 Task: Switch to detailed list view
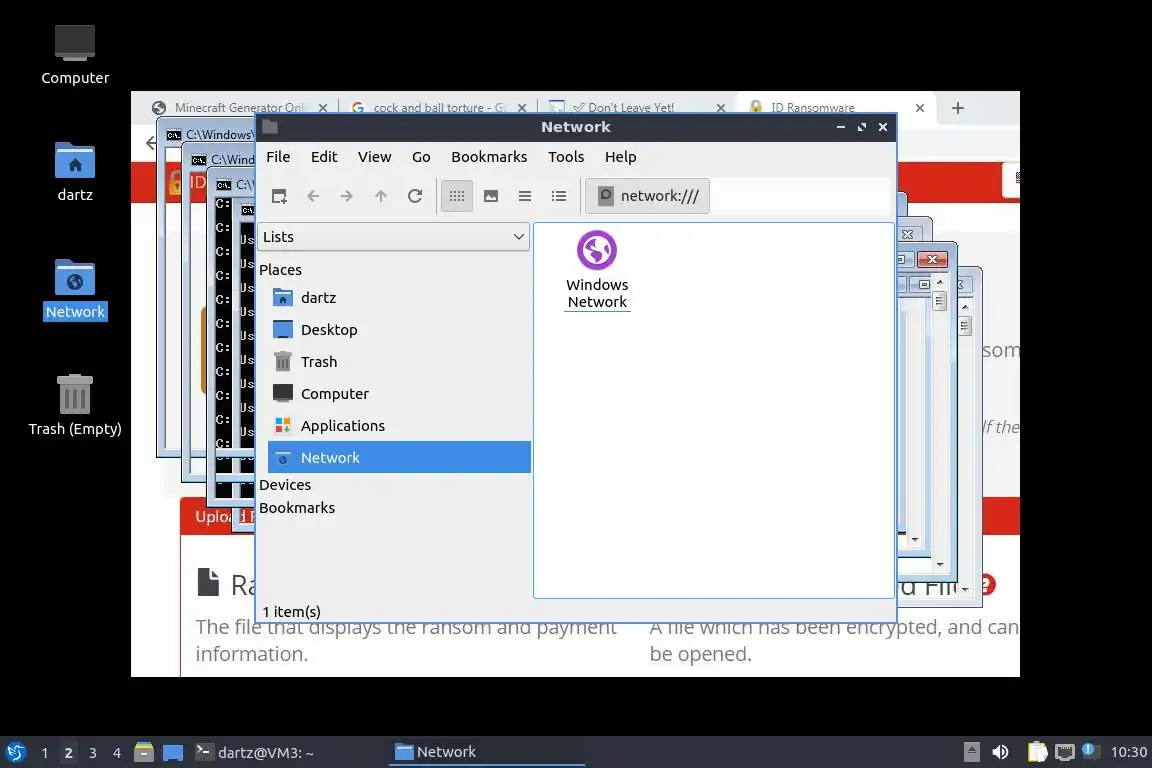(x=559, y=196)
